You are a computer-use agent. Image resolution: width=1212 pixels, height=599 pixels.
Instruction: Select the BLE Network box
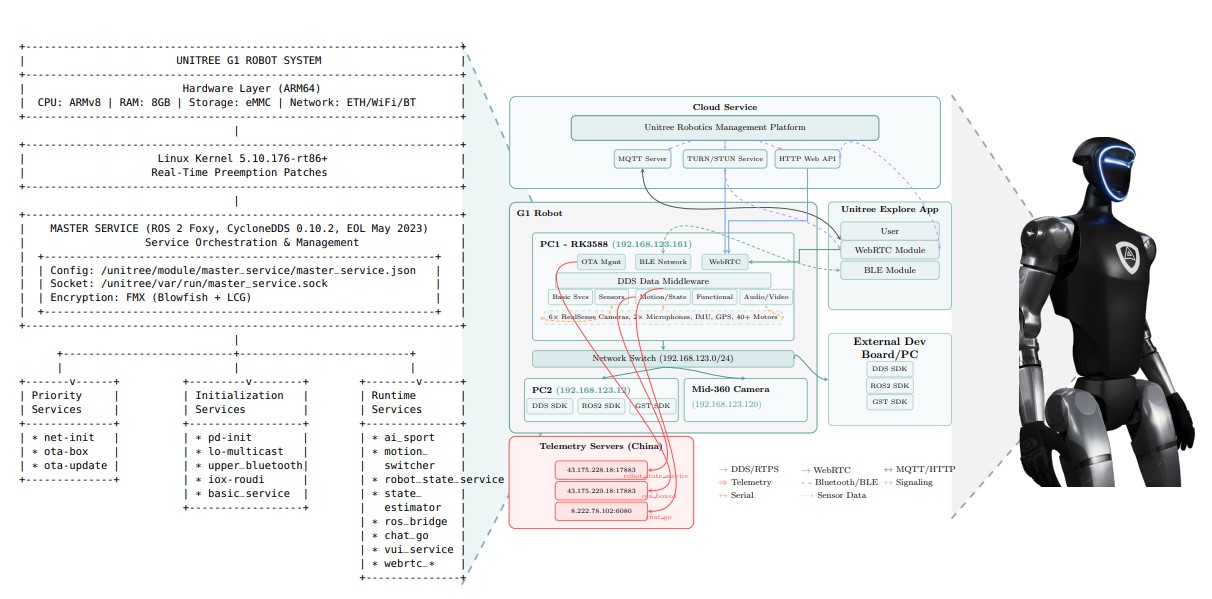pos(663,262)
